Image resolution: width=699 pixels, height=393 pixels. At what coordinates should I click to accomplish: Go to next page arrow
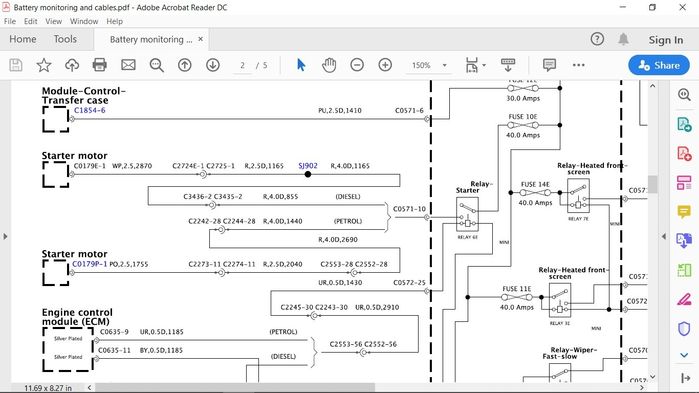coord(213,65)
